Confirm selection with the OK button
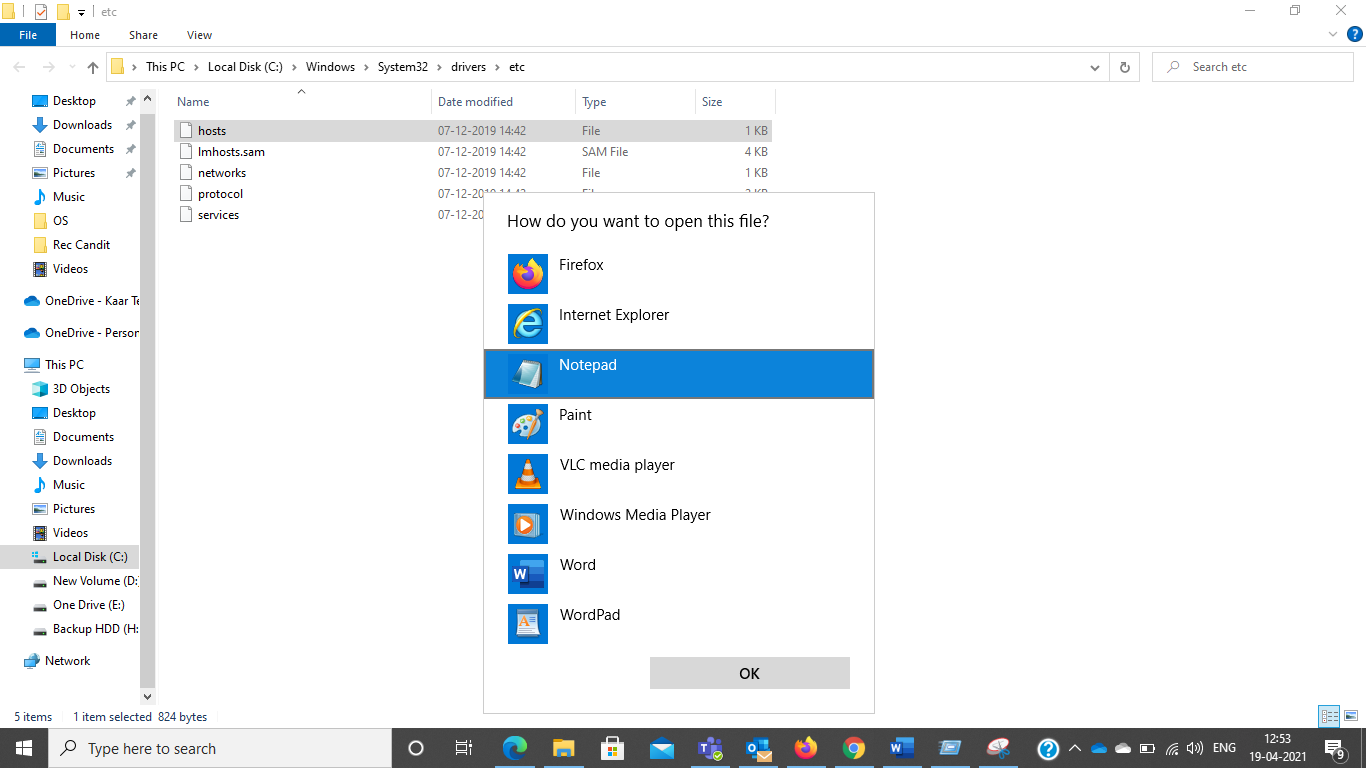Image resolution: width=1366 pixels, height=768 pixels. (x=750, y=673)
